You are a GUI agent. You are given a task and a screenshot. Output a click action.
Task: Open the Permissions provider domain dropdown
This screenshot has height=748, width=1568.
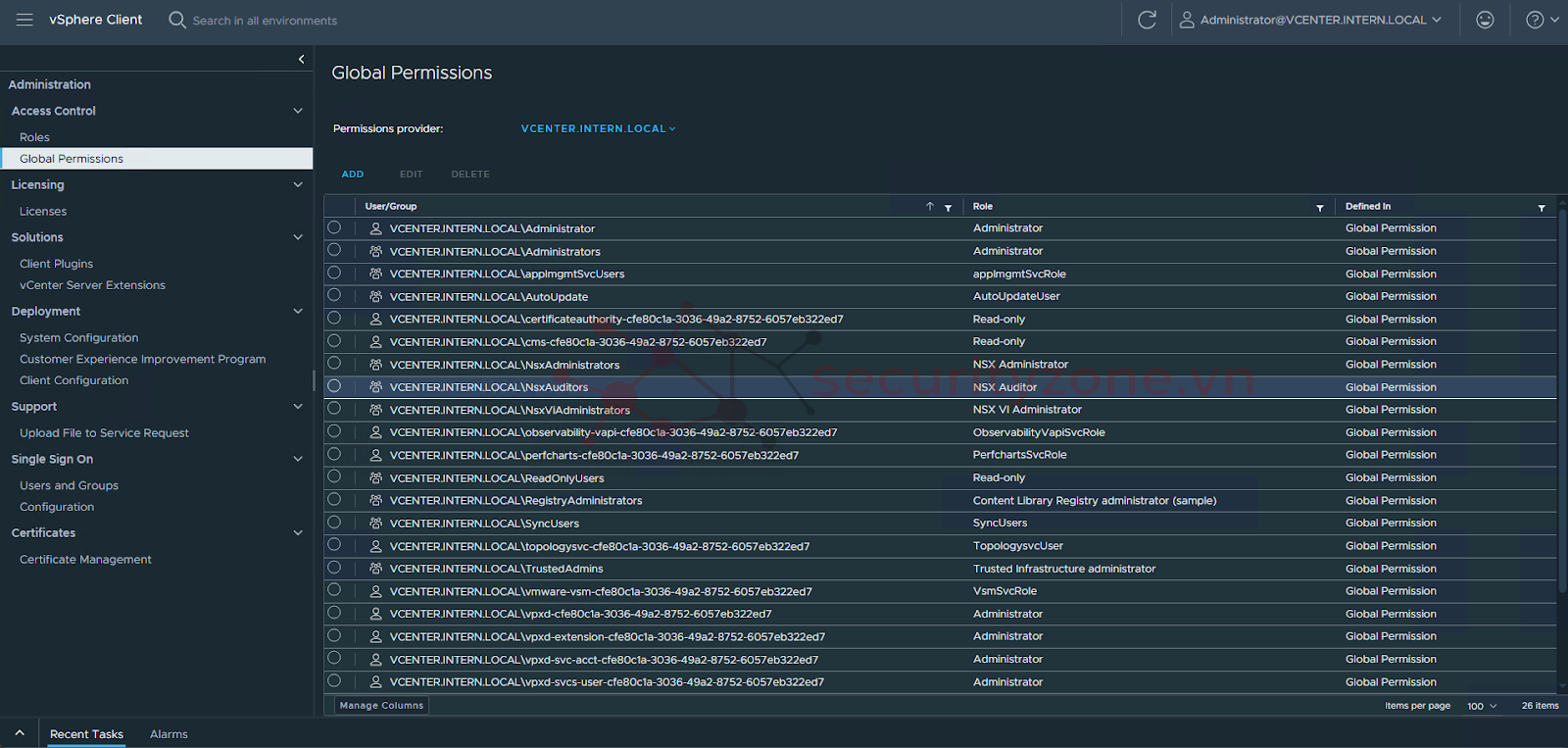(598, 128)
